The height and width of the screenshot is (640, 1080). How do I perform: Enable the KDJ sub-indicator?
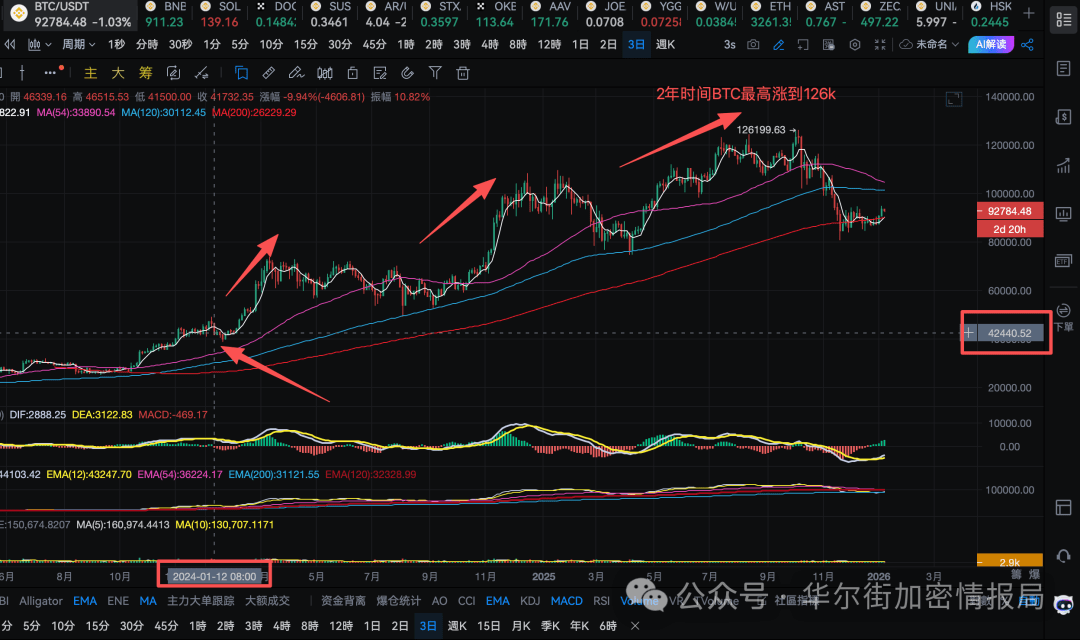[x=530, y=601]
